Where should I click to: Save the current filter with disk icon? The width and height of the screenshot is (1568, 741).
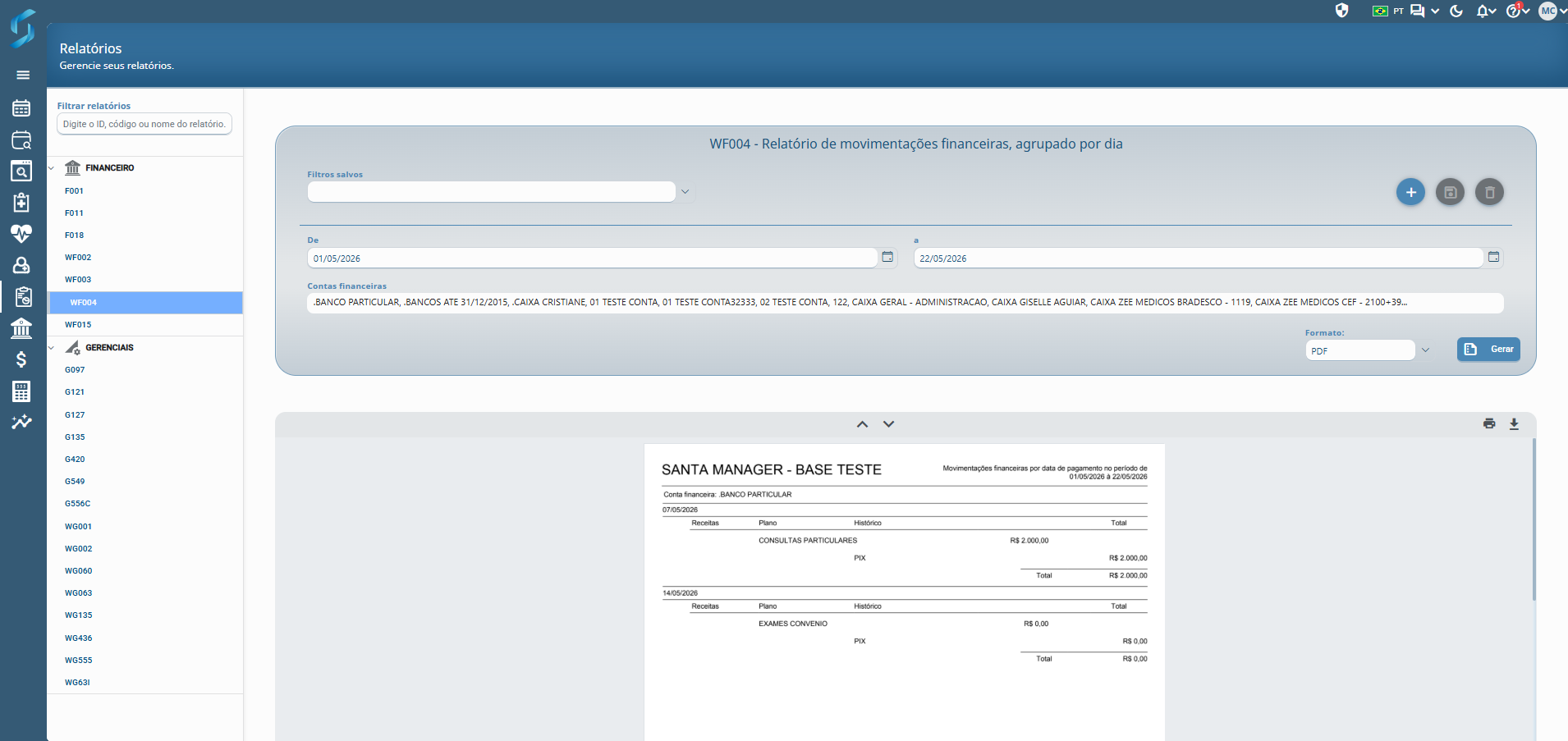click(1450, 192)
